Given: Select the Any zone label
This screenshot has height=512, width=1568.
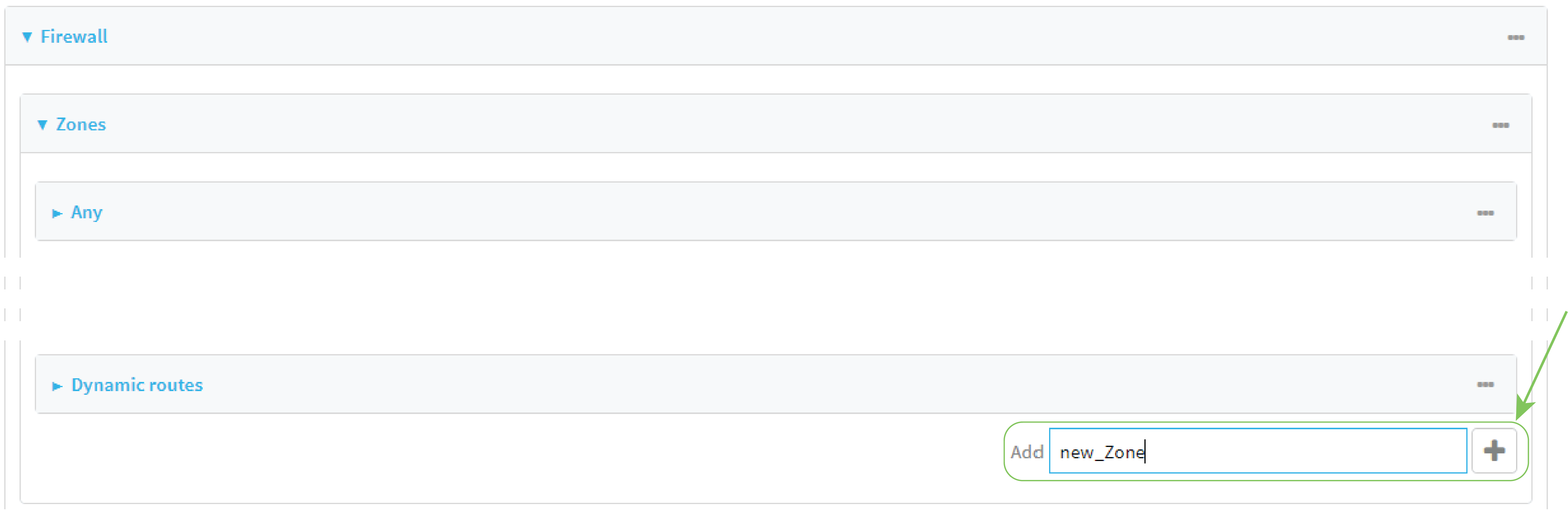Looking at the screenshot, I should (x=86, y=212).
